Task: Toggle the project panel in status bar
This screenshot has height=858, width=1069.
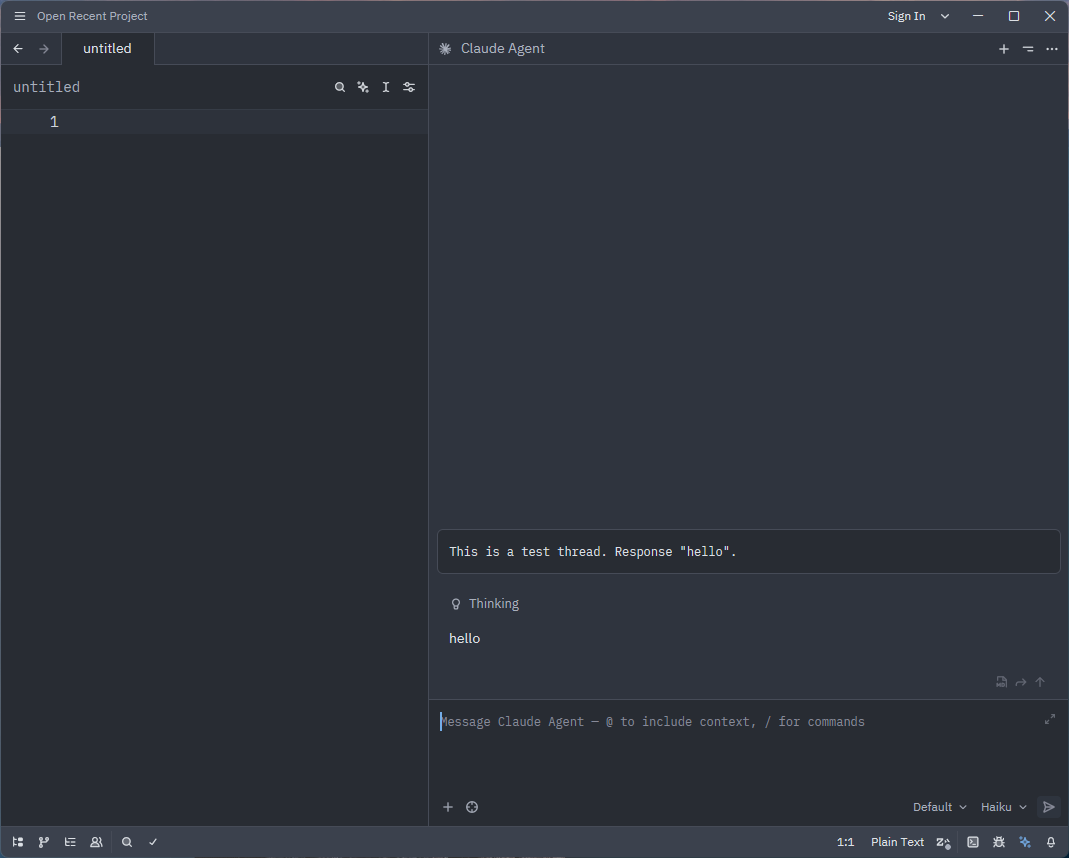Action: (18, 842)
